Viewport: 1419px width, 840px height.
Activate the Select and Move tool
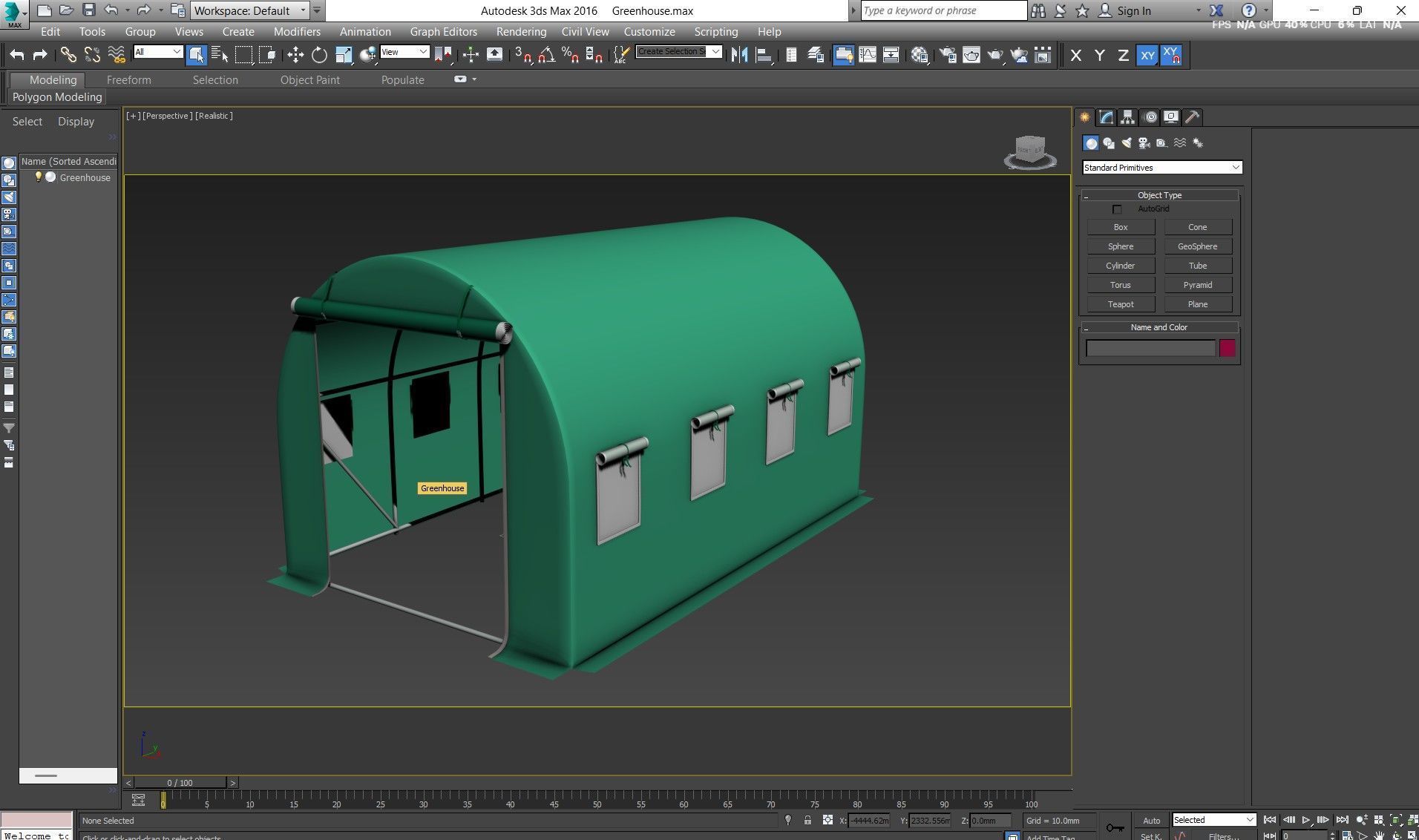(295, 55)
